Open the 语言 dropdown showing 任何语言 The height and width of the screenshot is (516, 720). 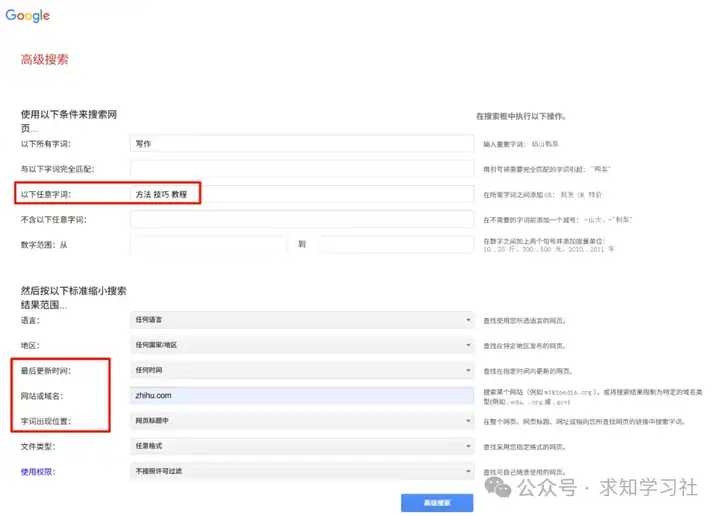(x=302, y=320)
